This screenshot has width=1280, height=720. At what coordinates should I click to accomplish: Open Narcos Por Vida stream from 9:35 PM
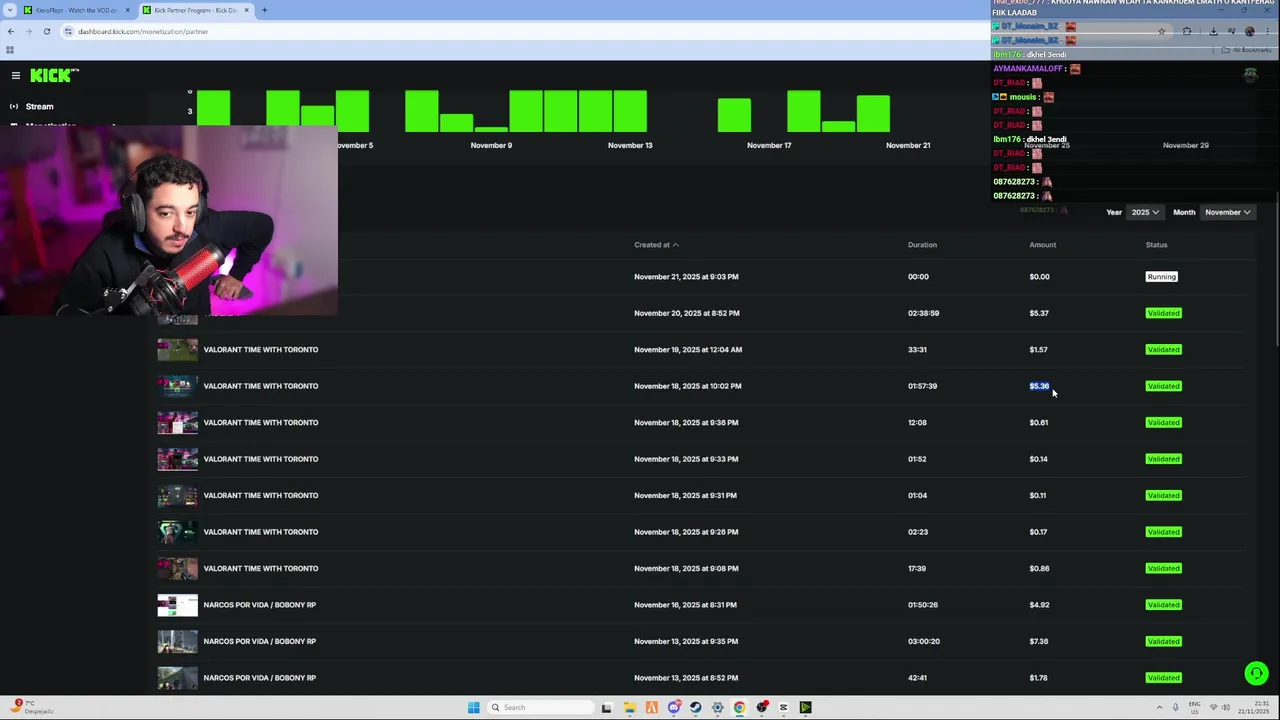click(x=259, y=641)
